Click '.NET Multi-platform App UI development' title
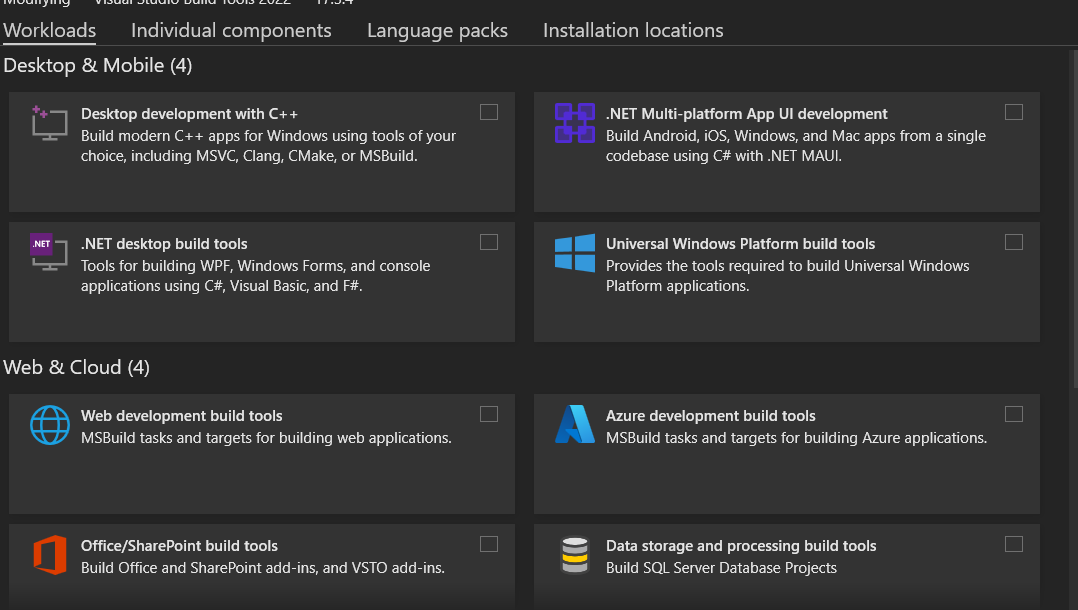This screenshot has width=1078, height=610. coord(747,113)
